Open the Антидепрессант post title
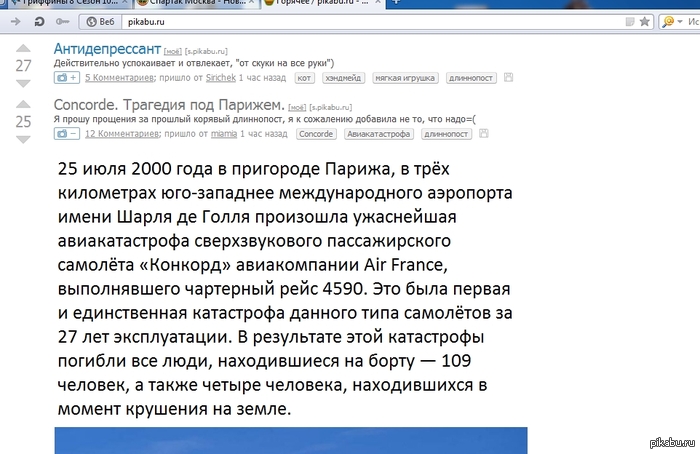This screenshot has height=454, width=700. click(x=107, y=49)
